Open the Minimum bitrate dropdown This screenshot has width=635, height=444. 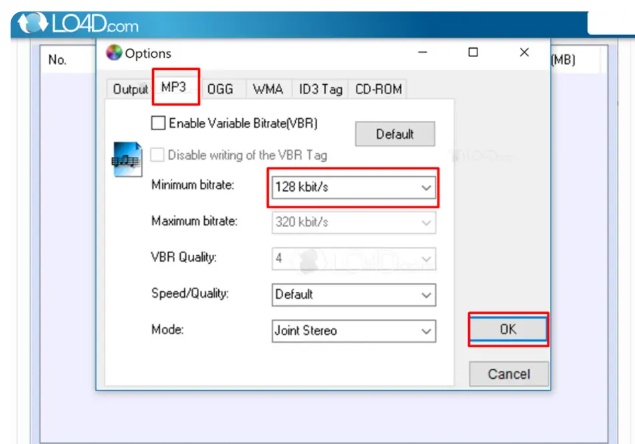pyautogui.click(x=353, y=187)
